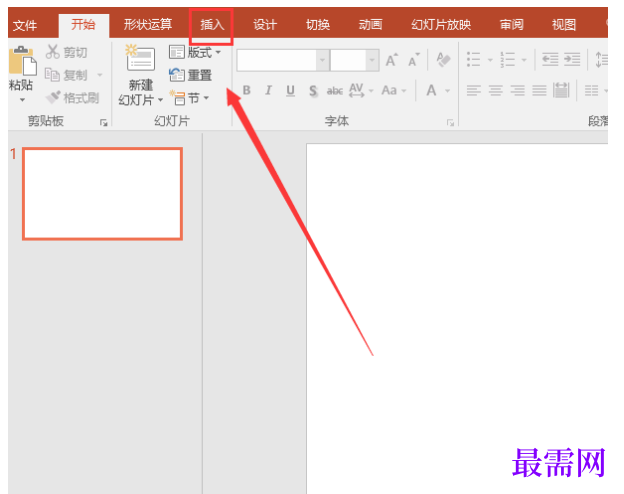The image size is (624, 494).
Task: Switch to the 开始 (Home) ribbon tab
Action: [x=83, y=25]
